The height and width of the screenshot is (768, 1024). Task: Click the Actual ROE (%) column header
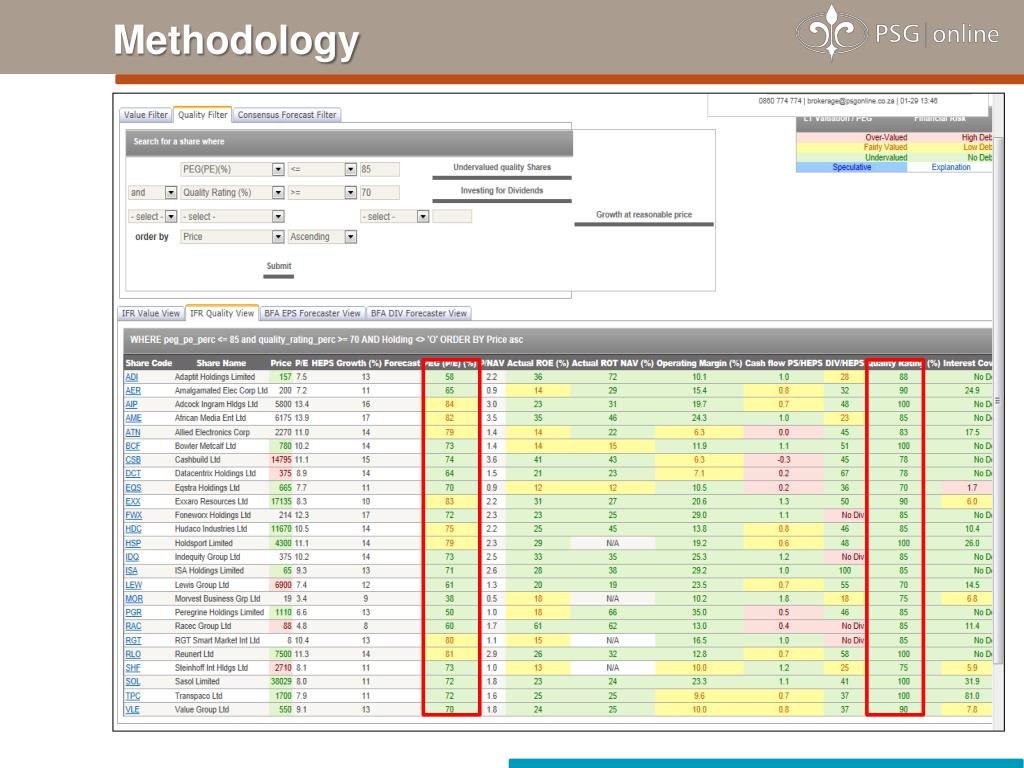(x=537, y=363)
